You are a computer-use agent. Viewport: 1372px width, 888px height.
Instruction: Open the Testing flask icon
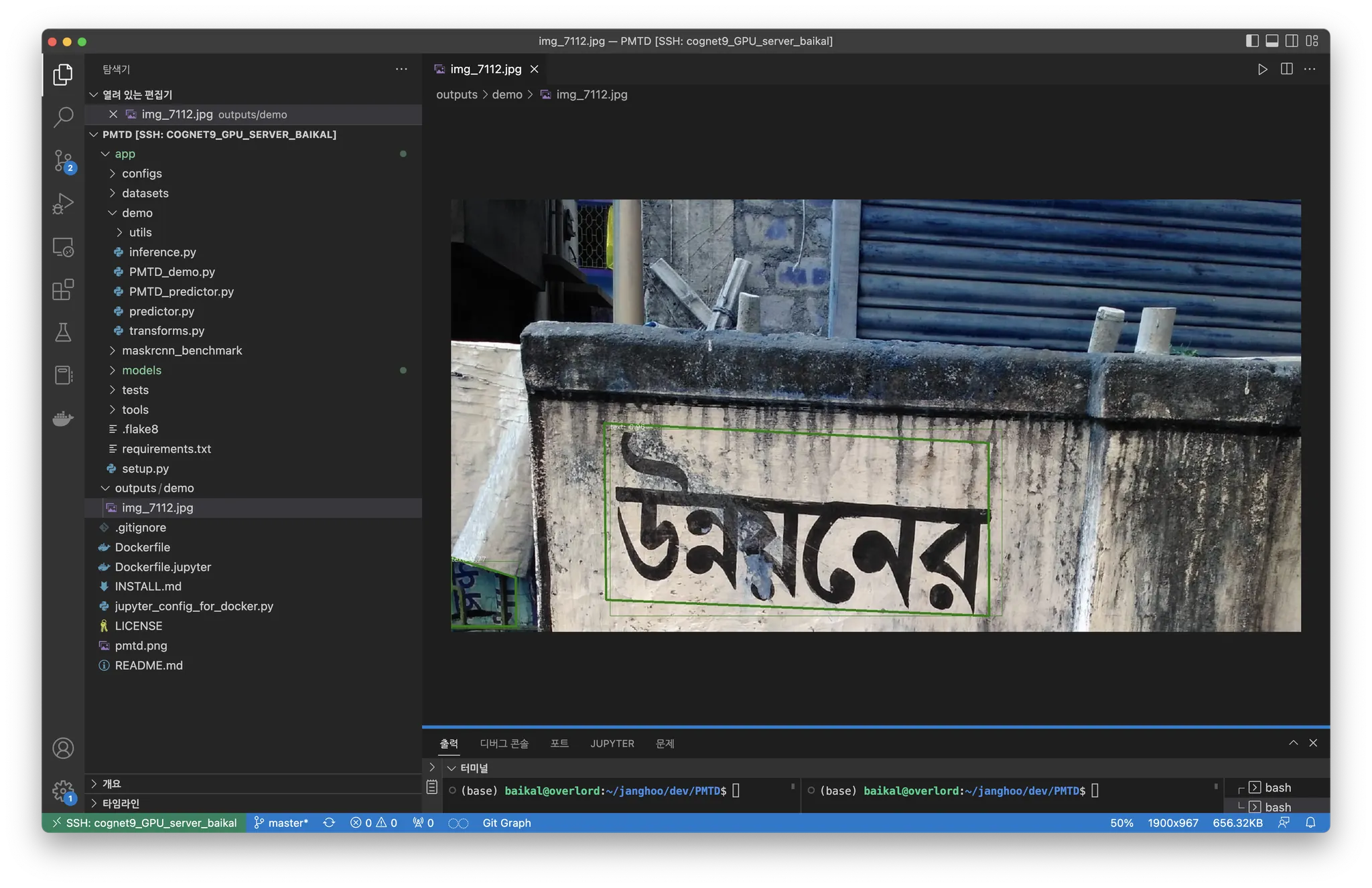pyautogui.click(x=63, y=333)
